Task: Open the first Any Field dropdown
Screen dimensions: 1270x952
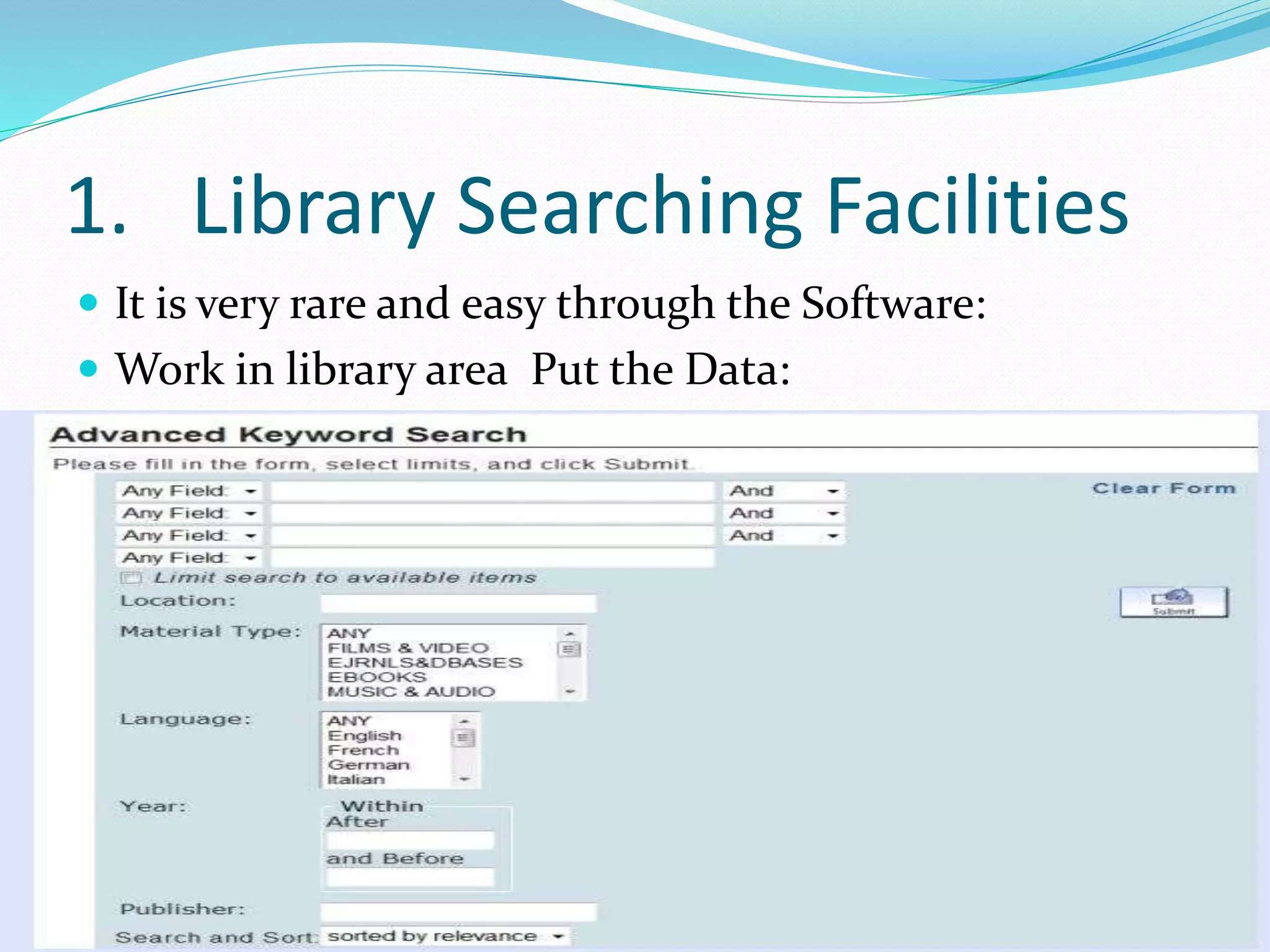Action: click(189, 491)
